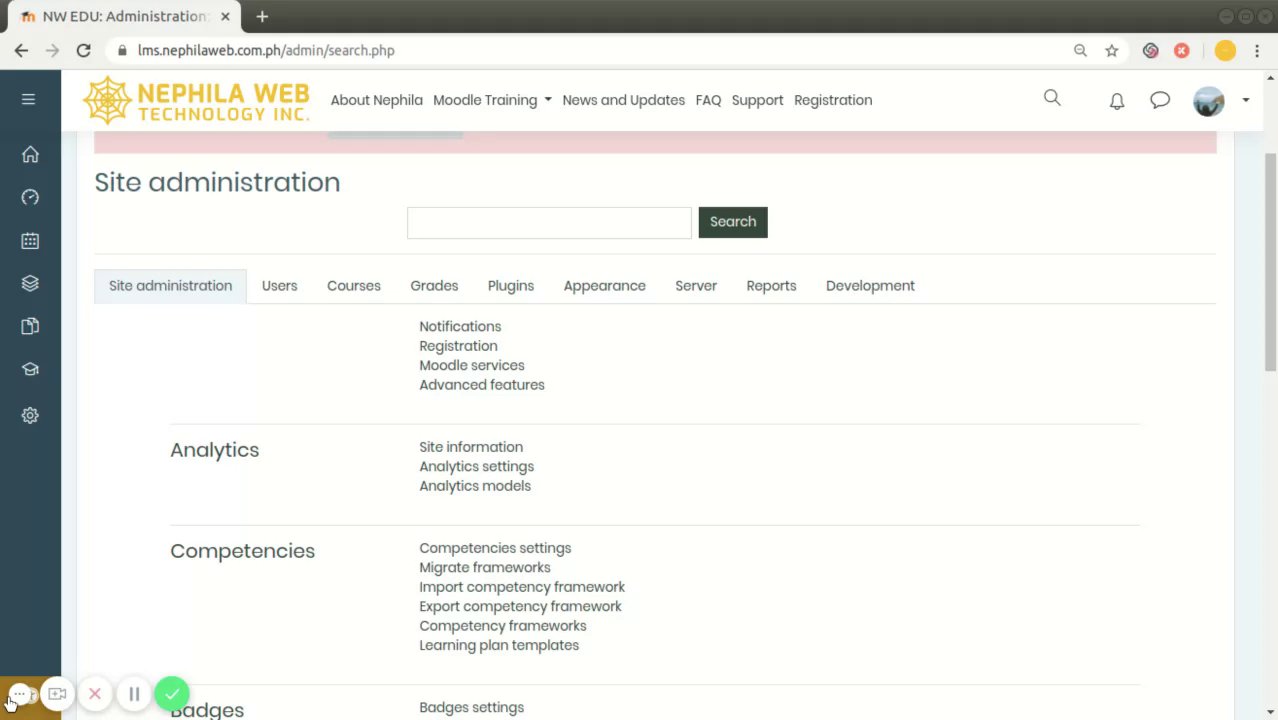
Task: Open Learning plan templates
Action: tap(499, 646)
